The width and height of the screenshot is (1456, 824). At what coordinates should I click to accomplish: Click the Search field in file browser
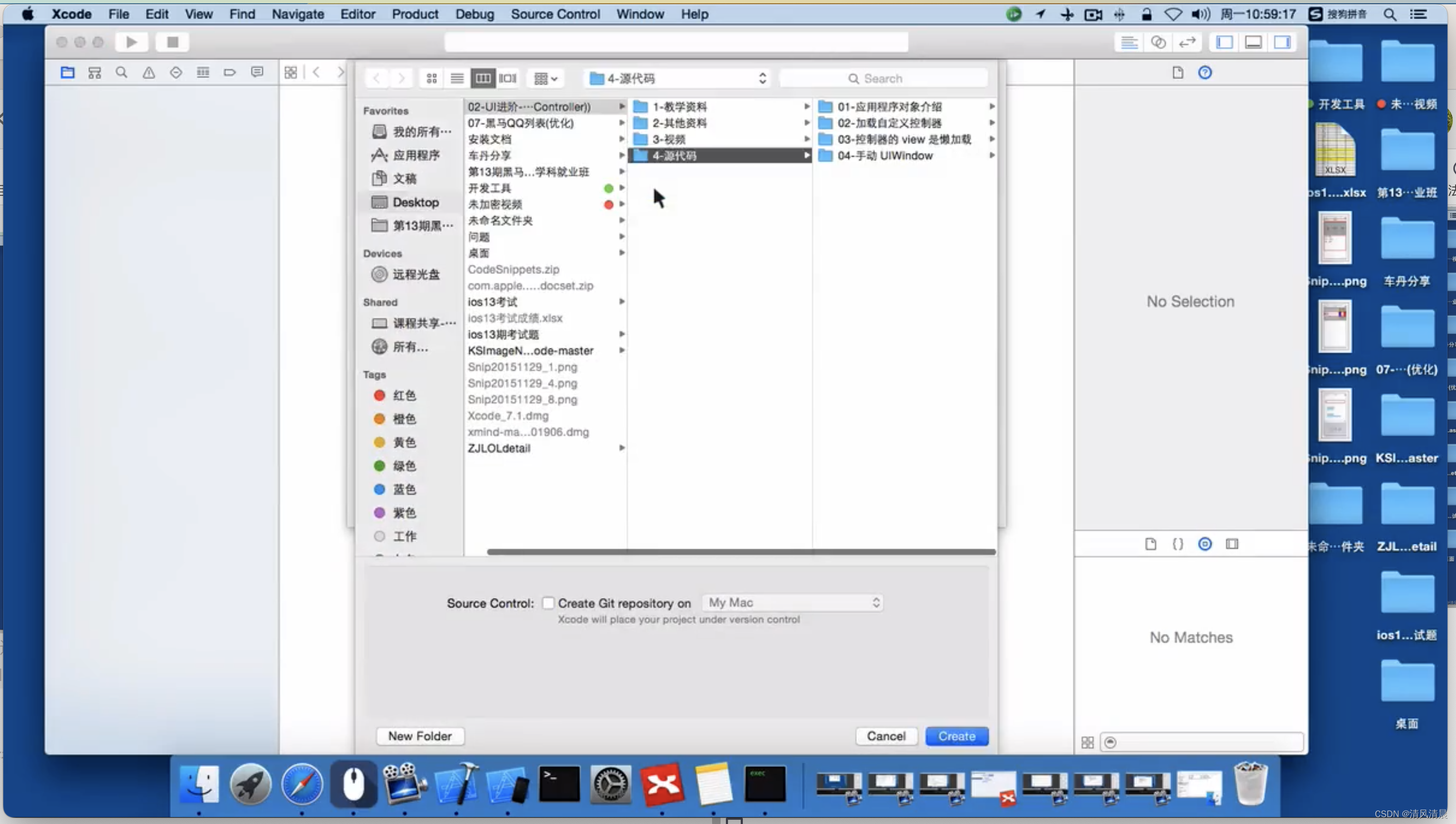[911, 78]
